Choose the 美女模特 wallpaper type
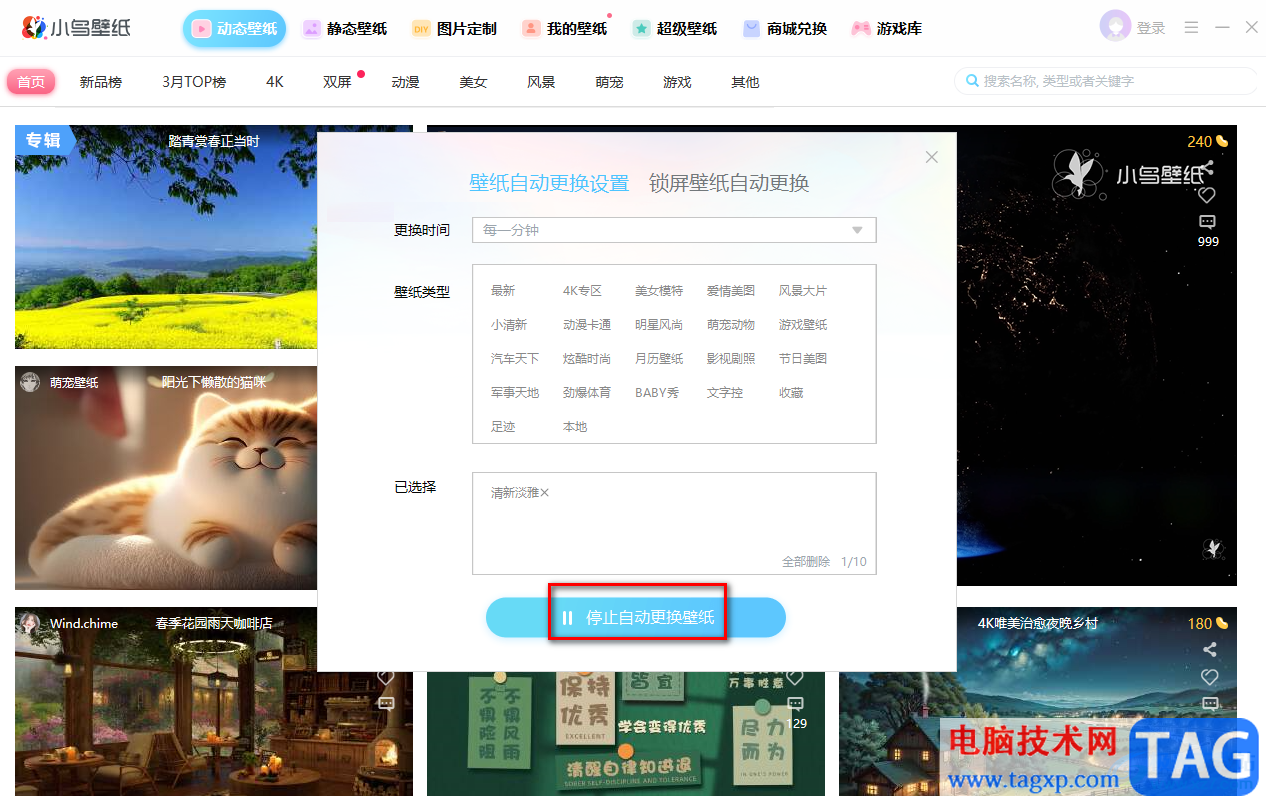 point(659,291)
